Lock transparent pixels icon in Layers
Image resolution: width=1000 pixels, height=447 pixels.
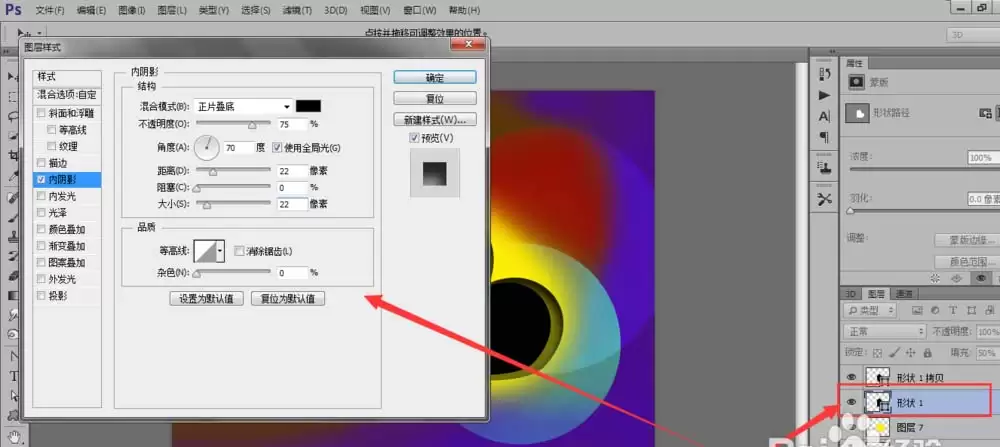coord(878,352)
